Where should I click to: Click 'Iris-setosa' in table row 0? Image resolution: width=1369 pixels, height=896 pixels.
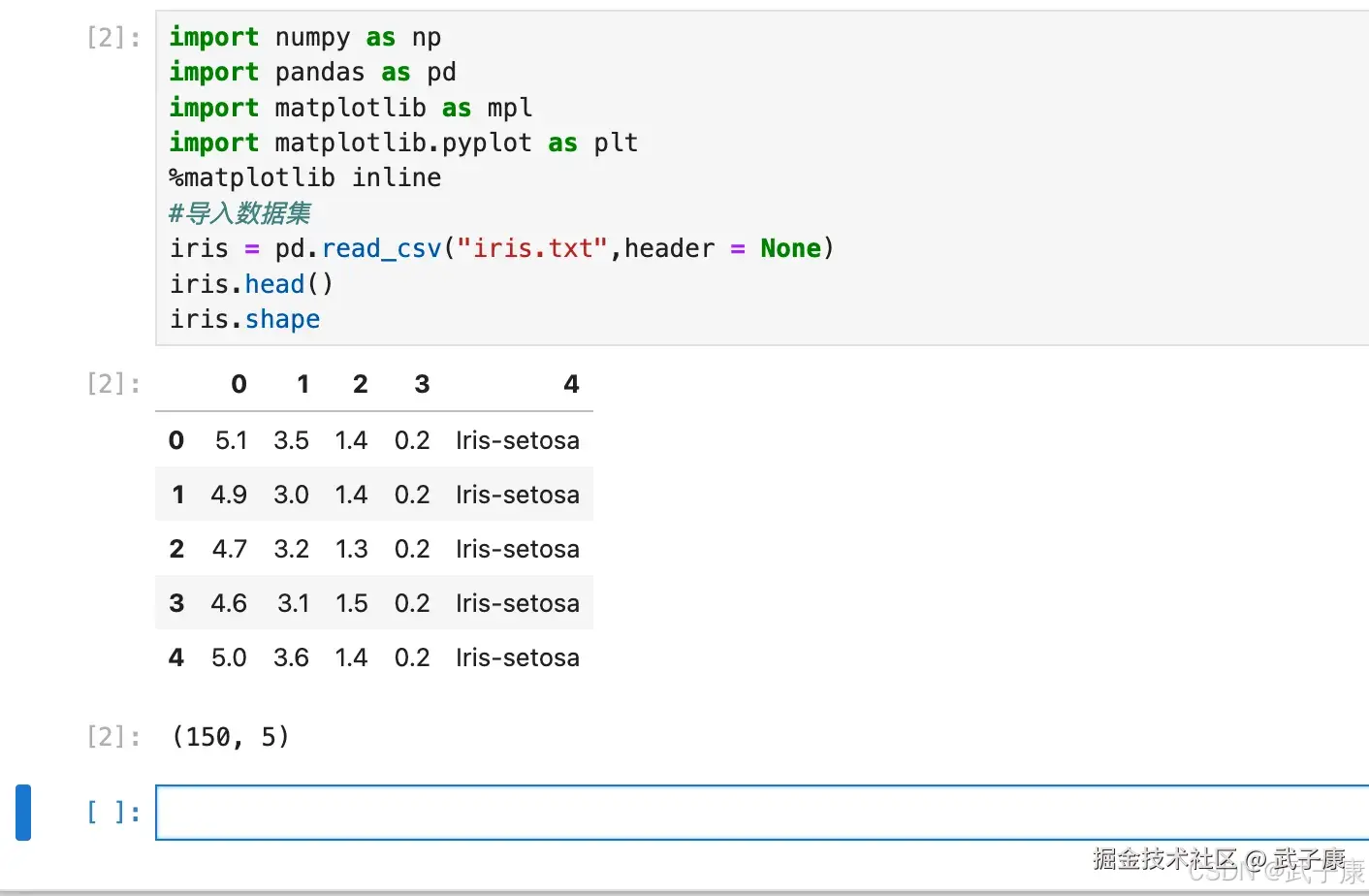tap(518, 441)
